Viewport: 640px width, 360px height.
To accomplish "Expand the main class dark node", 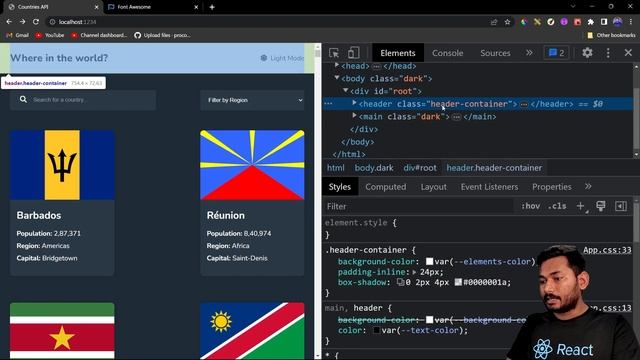I will point(354,116).
